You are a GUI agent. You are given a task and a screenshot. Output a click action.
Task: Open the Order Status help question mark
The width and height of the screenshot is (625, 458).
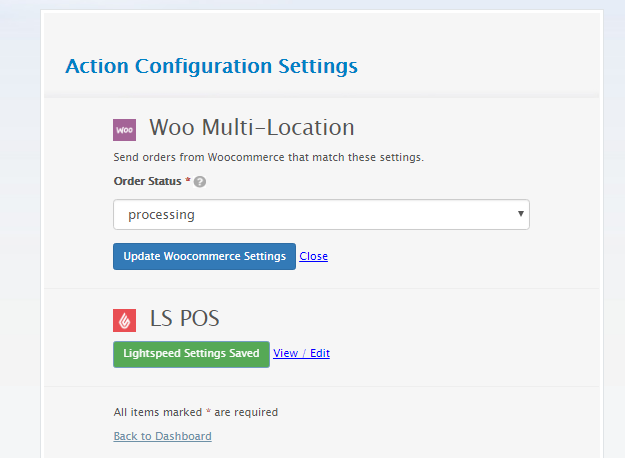coord(200,182)
